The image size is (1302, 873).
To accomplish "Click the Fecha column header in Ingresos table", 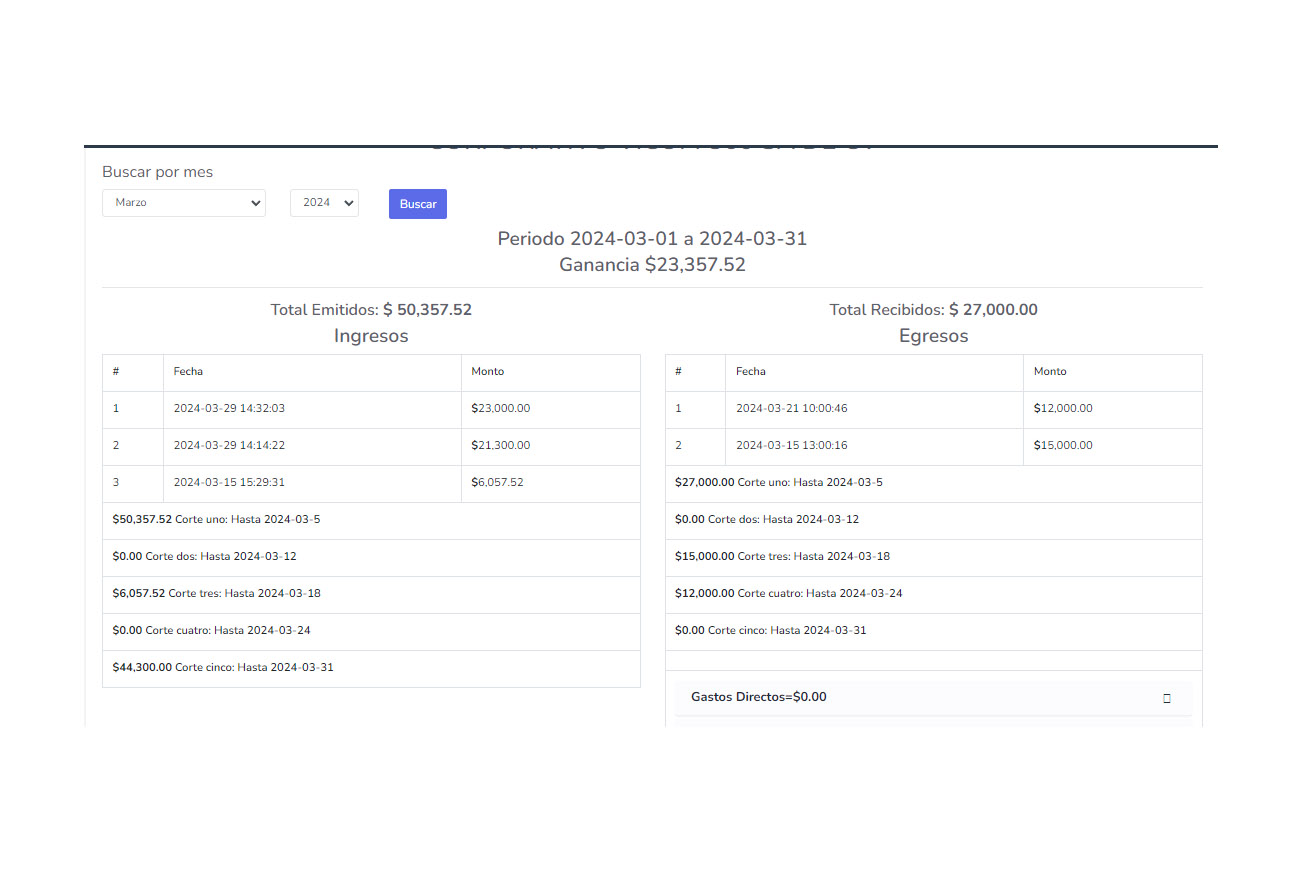I will [188, 372].
